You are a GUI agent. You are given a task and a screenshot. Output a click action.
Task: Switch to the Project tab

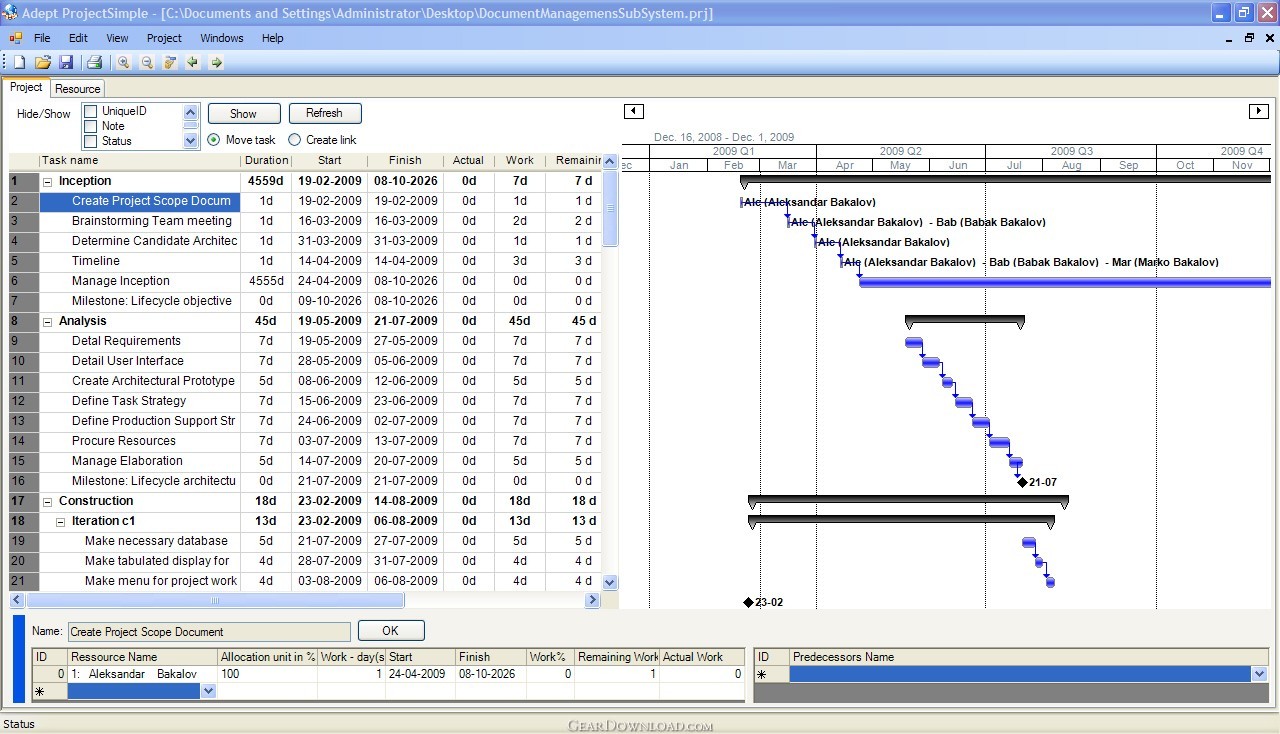click(26, 87)
